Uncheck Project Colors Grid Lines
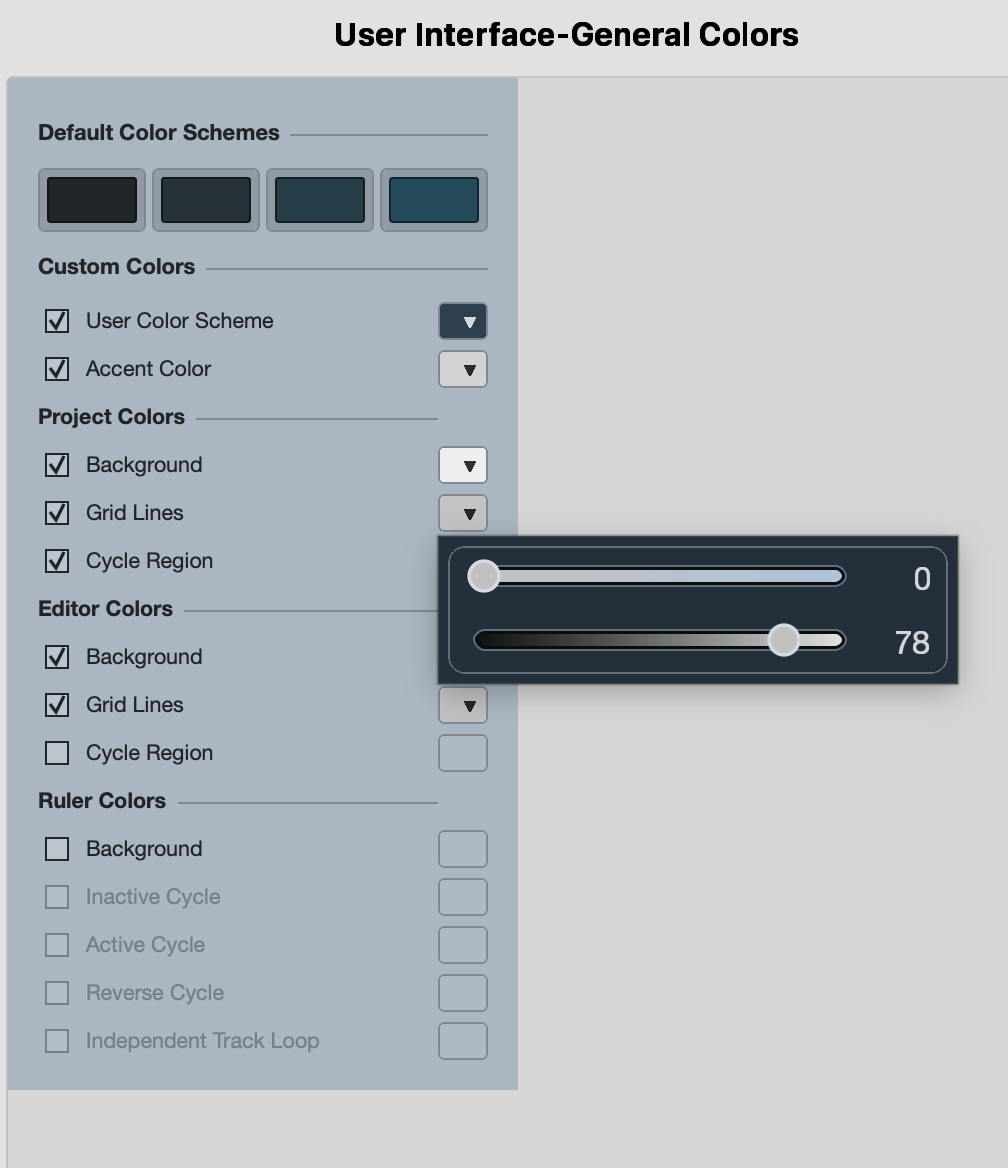 click(x=57, y=512)
